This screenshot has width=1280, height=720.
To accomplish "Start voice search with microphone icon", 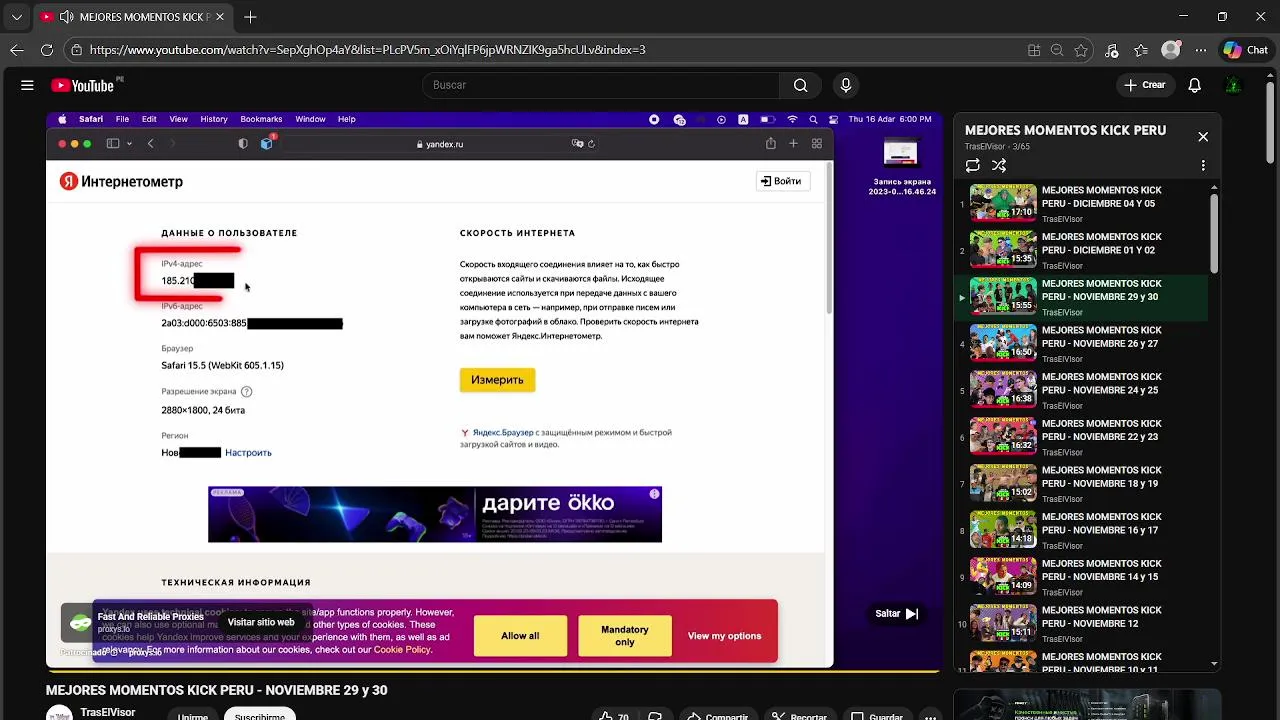I will pos(846,85).
